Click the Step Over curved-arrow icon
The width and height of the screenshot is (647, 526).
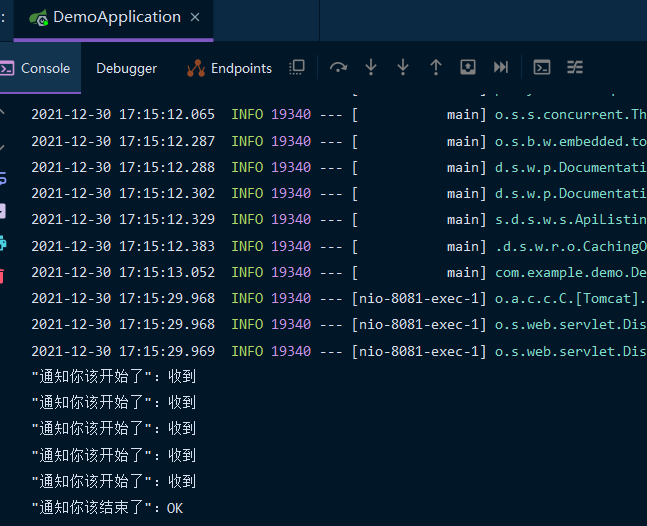click(338, 67)
